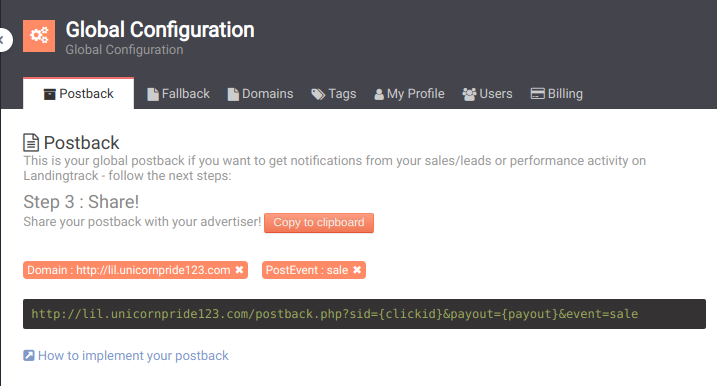
Task: Click the external link arrow icon
Action: pos(29,355)
